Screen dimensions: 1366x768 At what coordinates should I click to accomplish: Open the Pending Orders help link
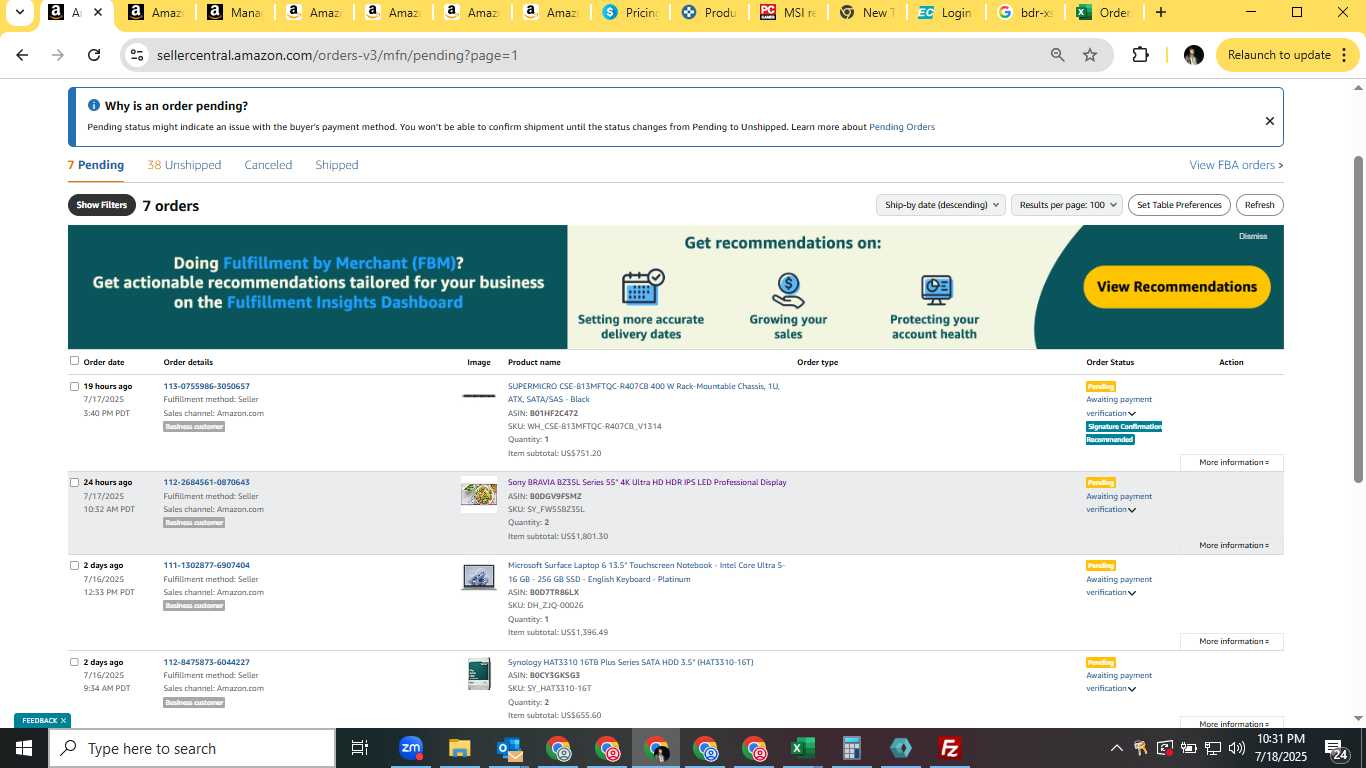(x=902, y=127)
